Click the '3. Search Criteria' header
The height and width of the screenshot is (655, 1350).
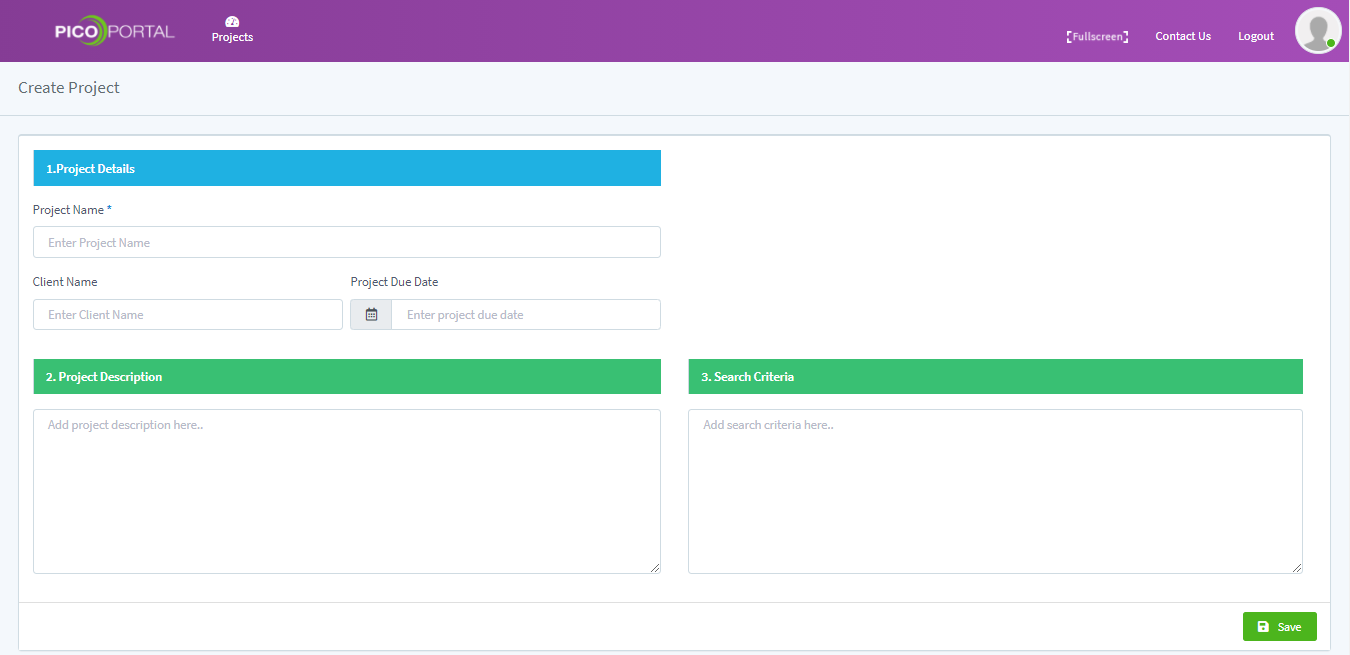tap(995, 376)
